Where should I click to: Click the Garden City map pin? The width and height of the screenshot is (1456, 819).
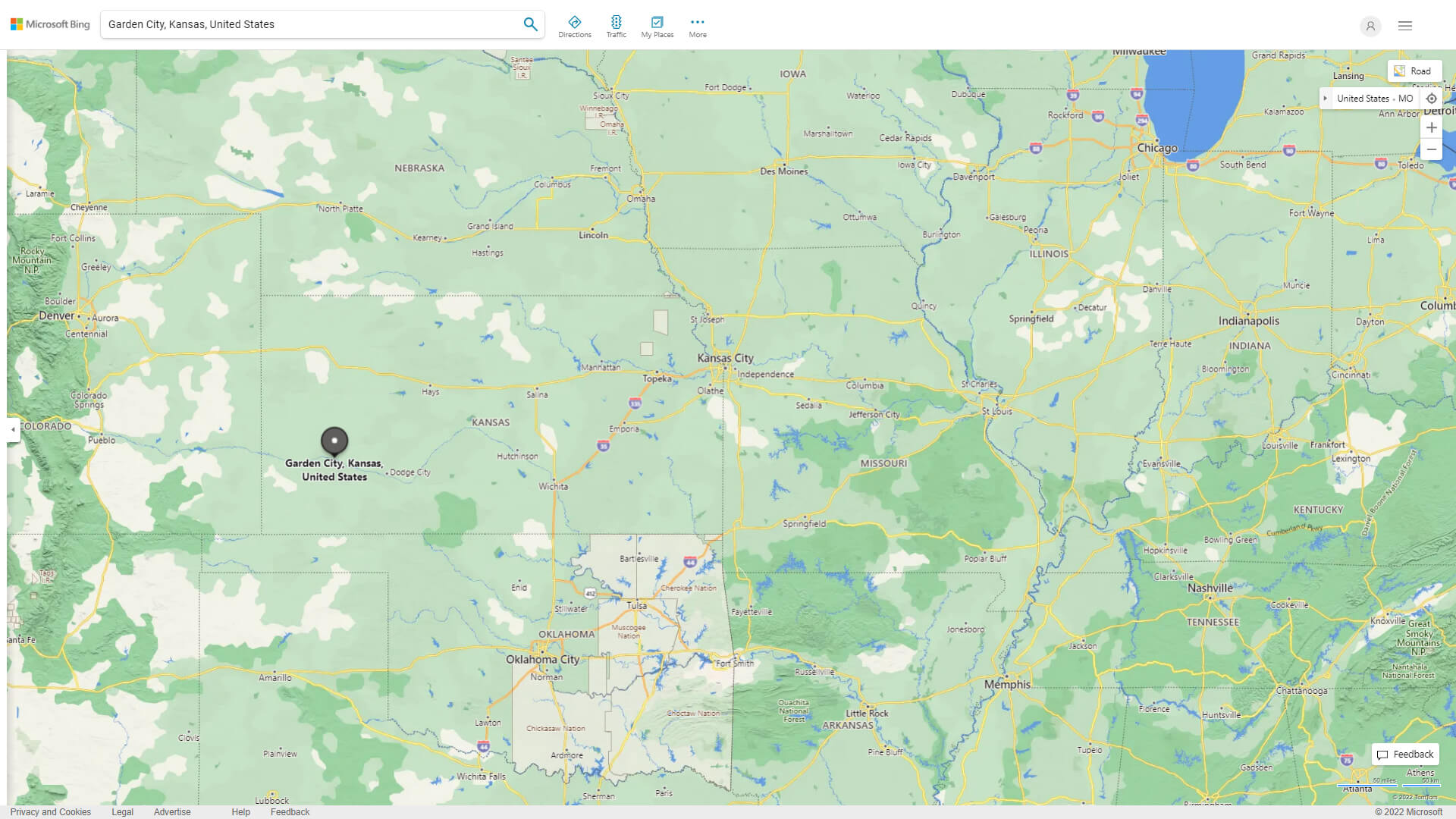tap(334, 442)
